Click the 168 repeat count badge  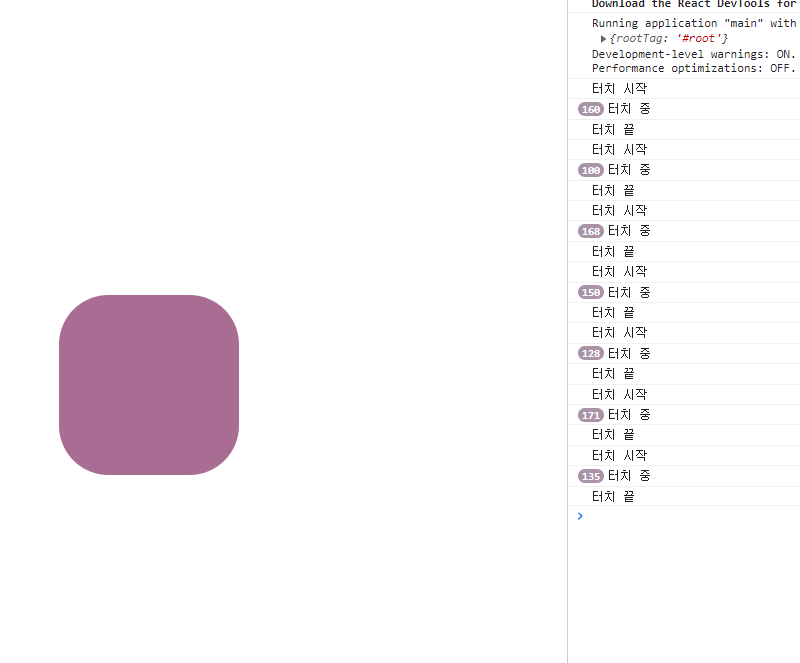[591, 231]
